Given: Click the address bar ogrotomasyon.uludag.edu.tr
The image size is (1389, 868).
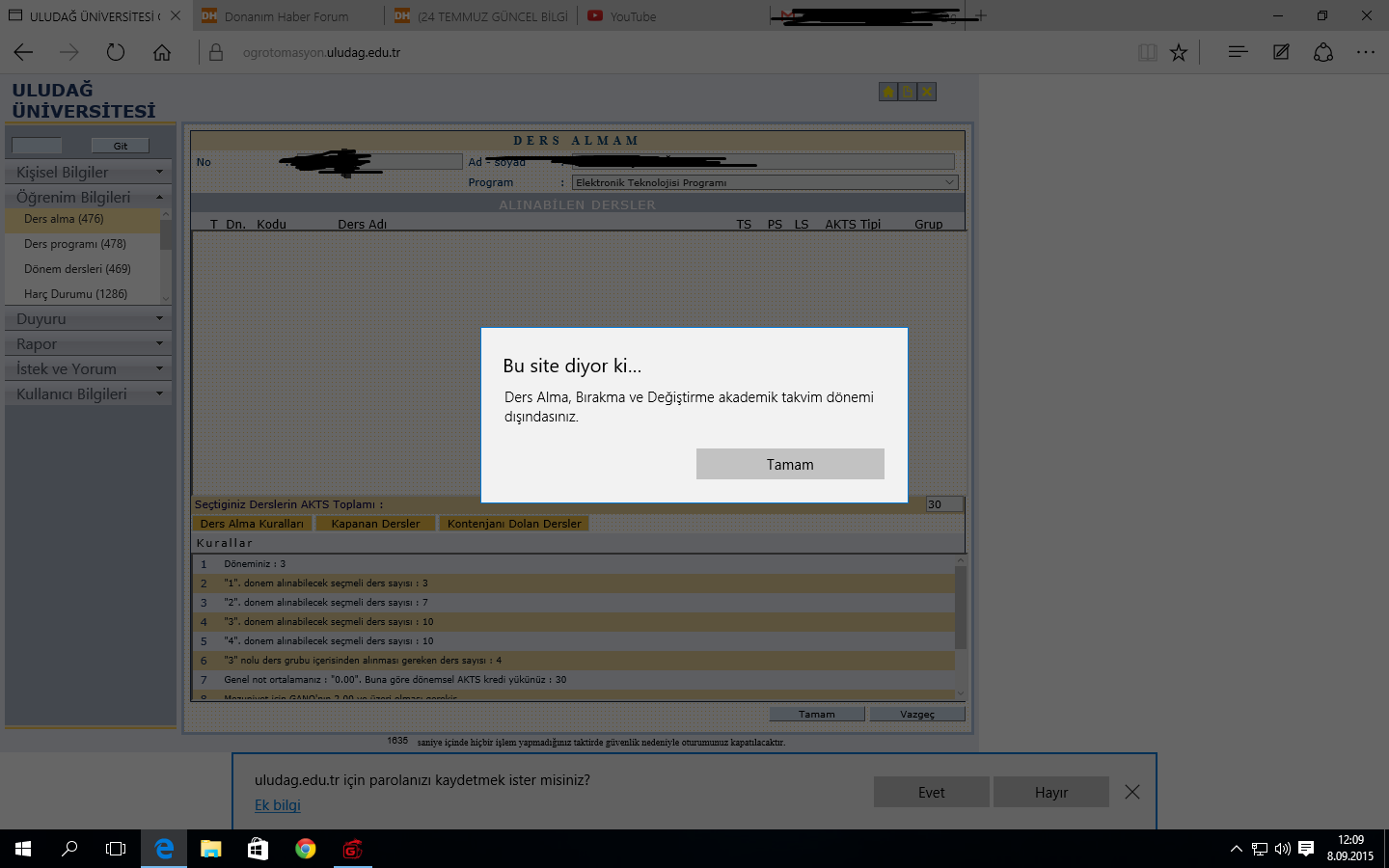Looking at the screenshot, I should coord(321,52).
